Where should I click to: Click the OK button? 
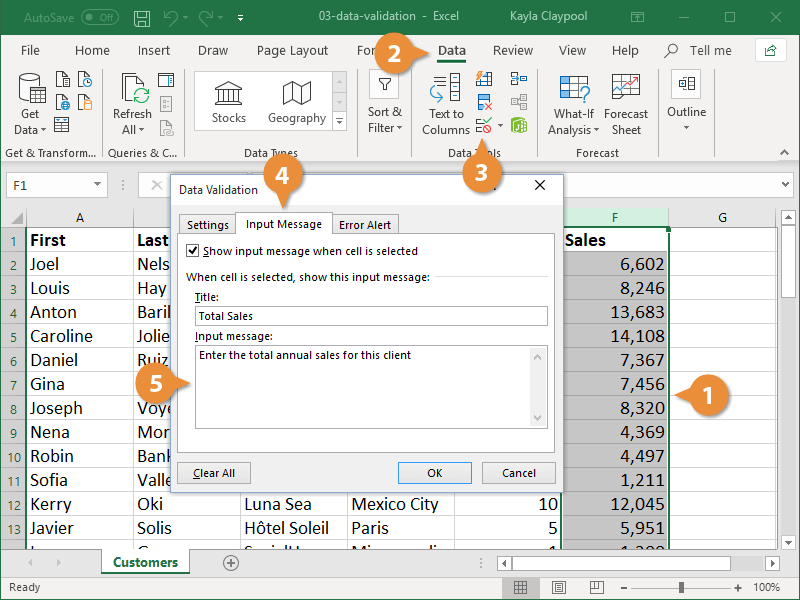(434, 473)
